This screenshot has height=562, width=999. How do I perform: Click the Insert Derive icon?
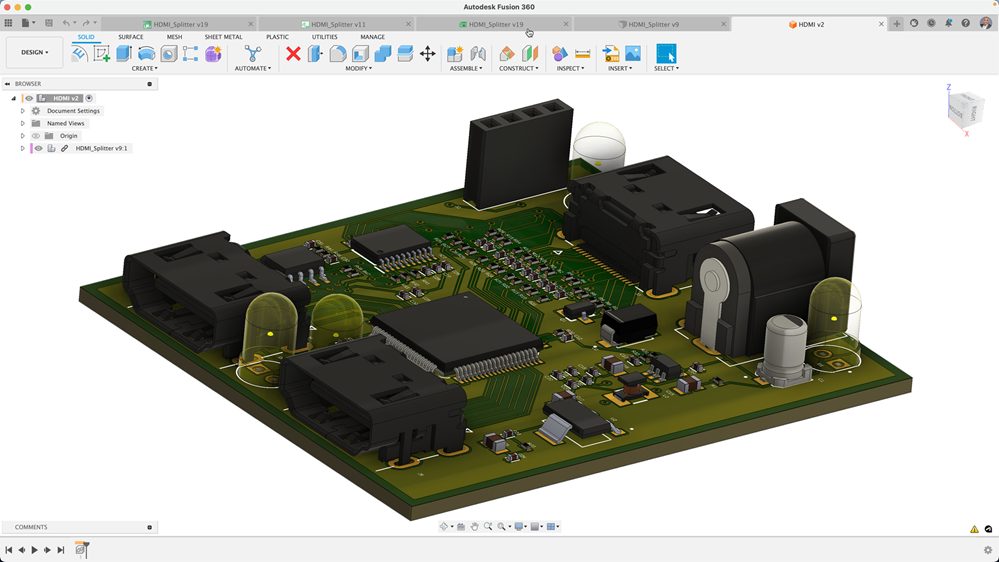pos(610,54)
